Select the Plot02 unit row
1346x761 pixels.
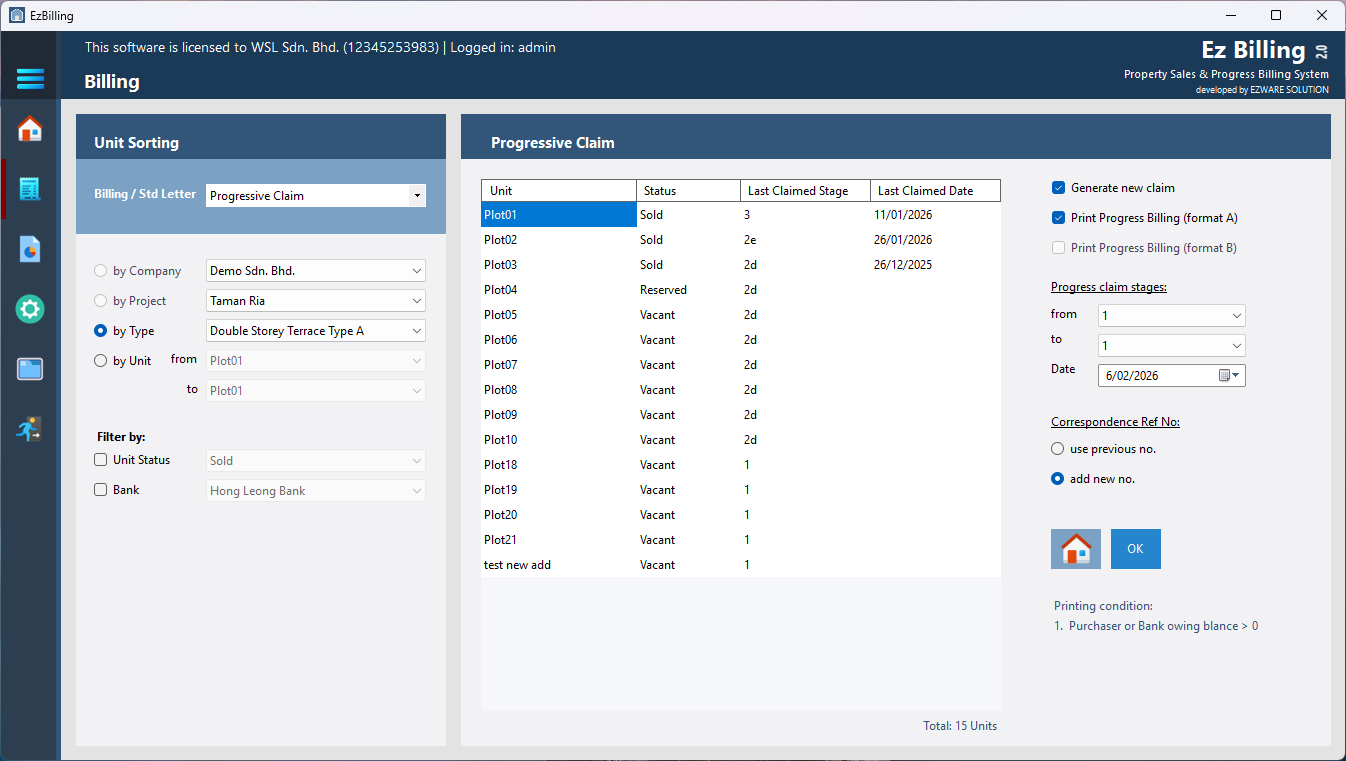pos(741,240)
